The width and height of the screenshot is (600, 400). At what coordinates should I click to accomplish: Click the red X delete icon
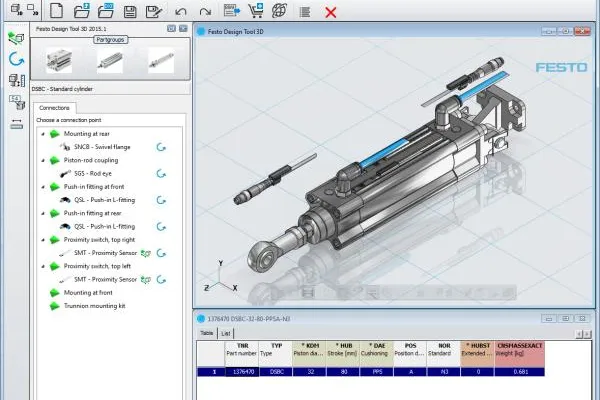pos(331,12)
